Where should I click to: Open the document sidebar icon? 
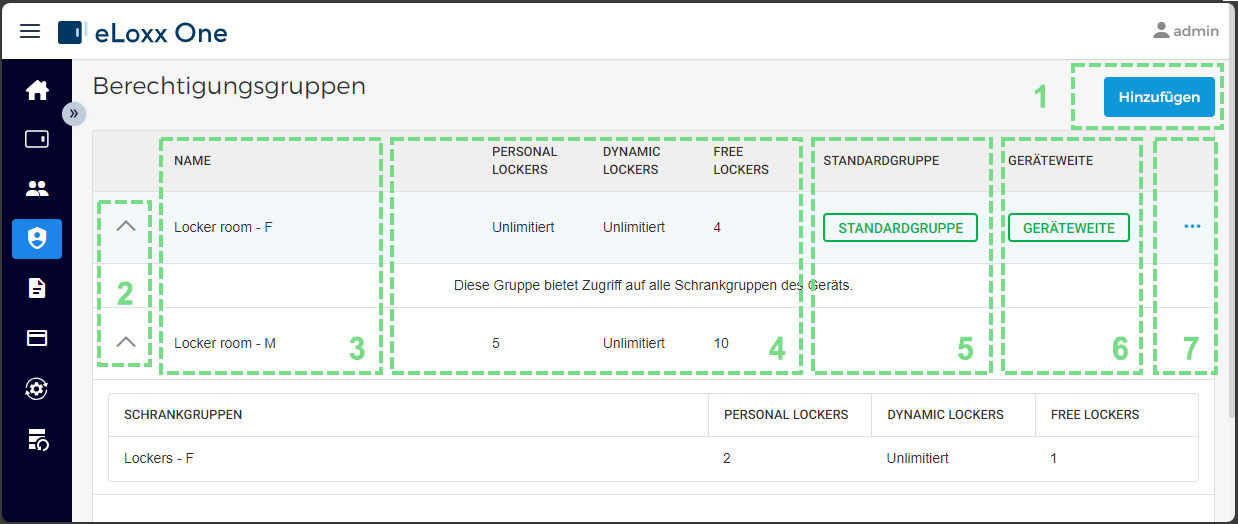[x=37, y=288]
